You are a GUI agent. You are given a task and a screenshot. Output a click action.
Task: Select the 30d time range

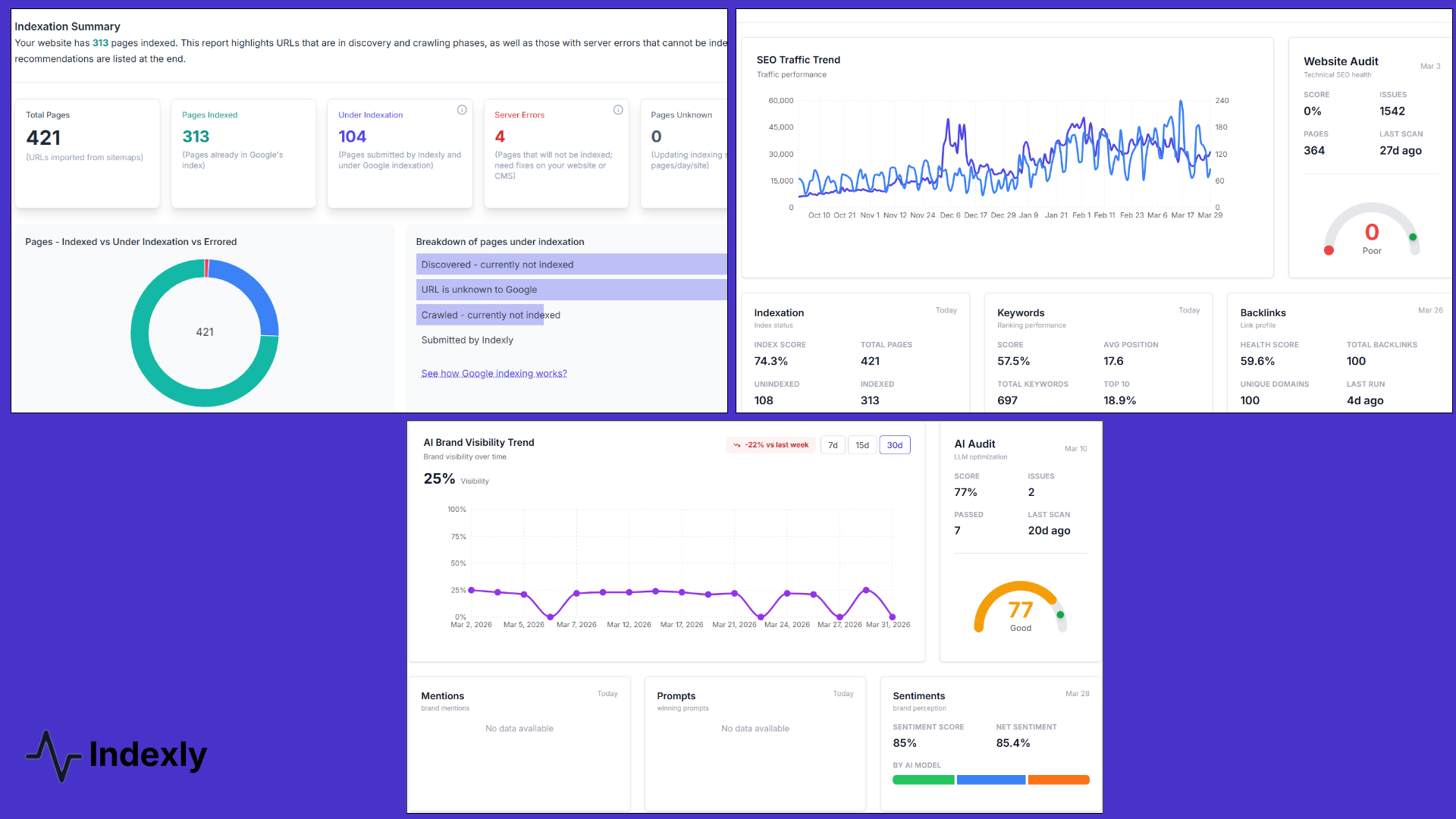[895, 445]
